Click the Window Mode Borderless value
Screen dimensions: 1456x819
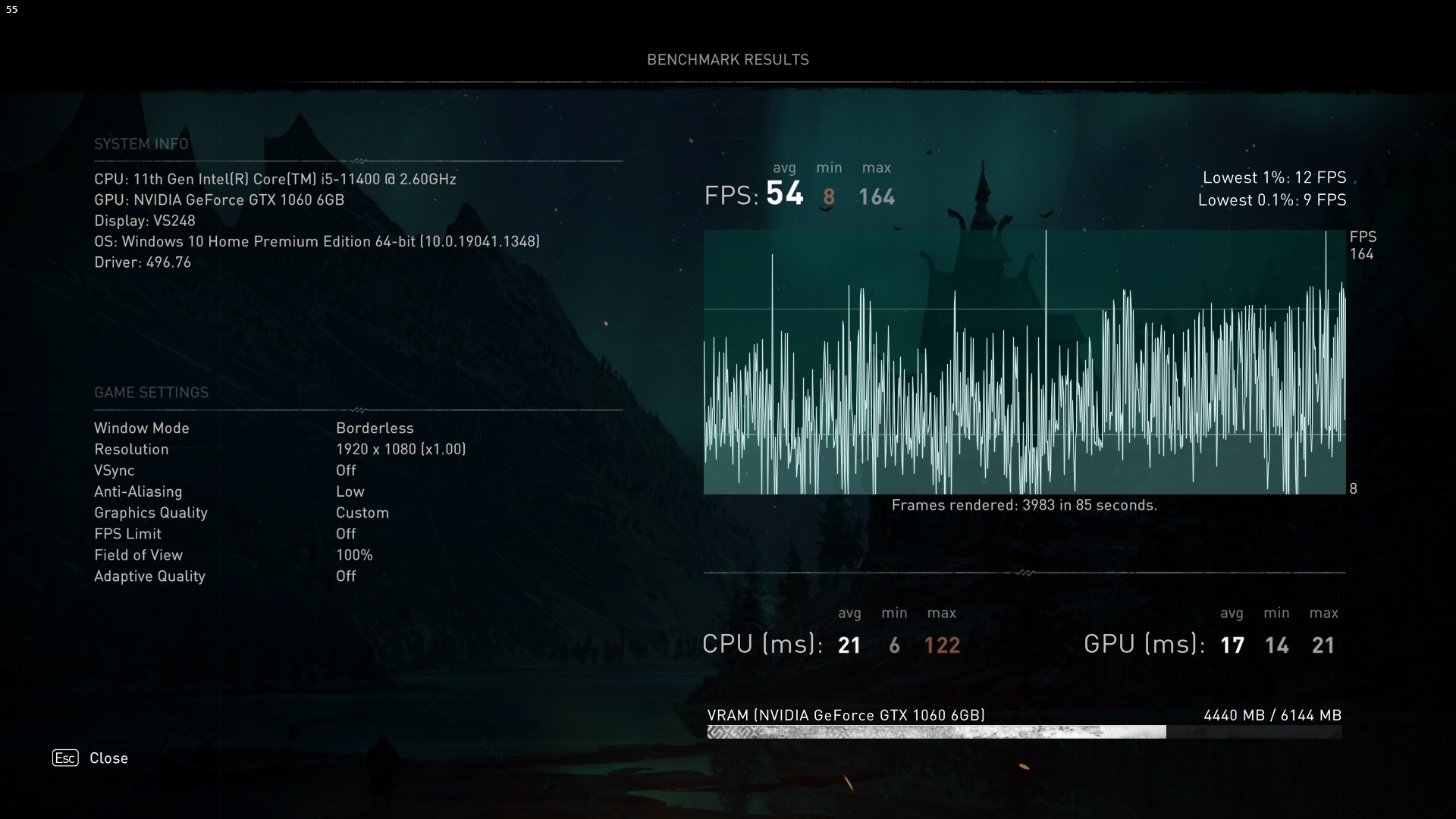[375, 428]
